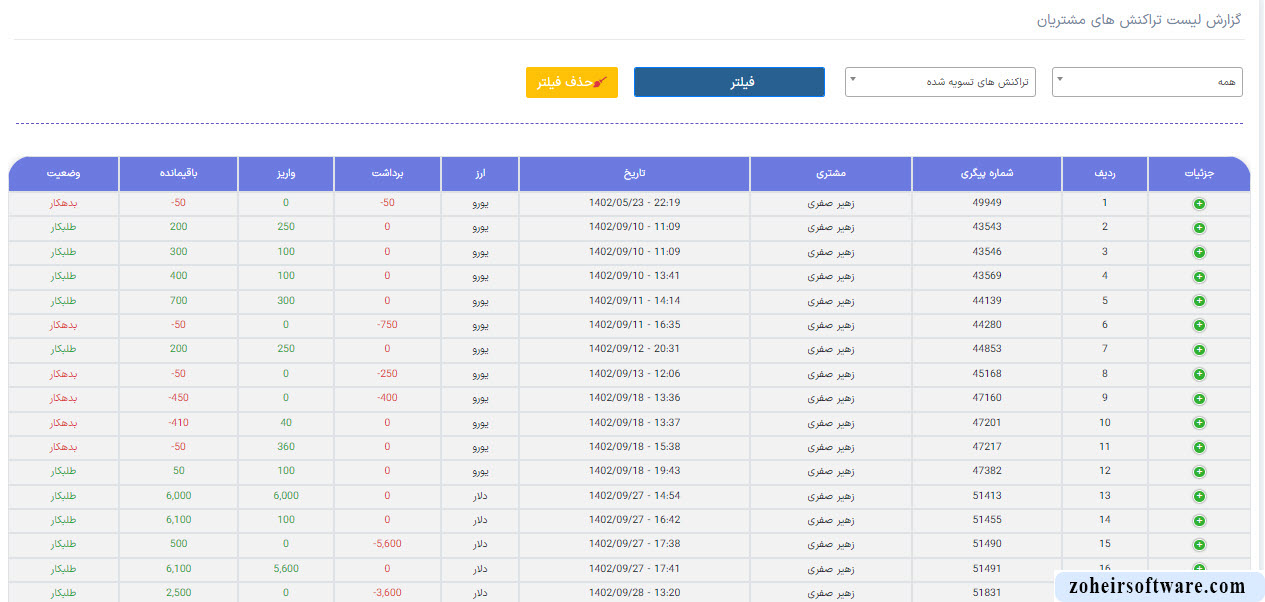
Task: Click date 1402/05/23 - 22:19
Action: click(635, 203)
